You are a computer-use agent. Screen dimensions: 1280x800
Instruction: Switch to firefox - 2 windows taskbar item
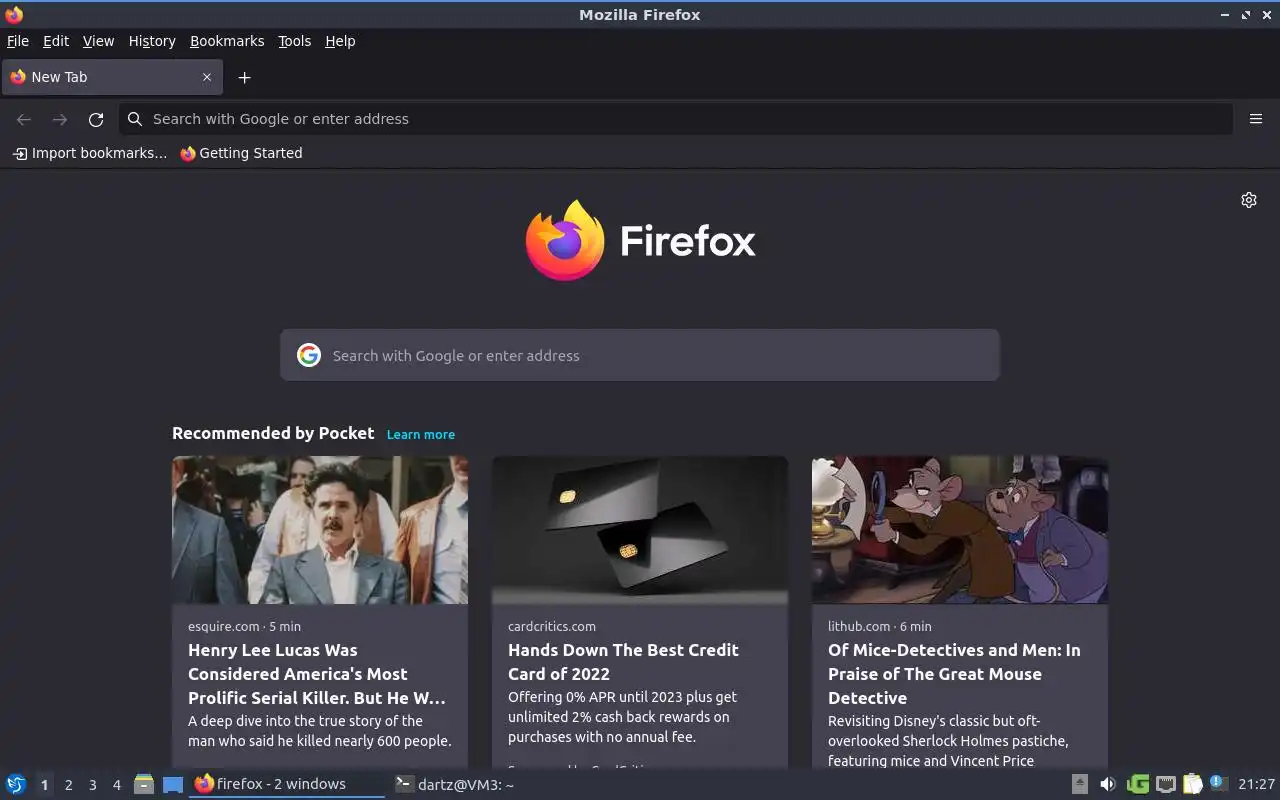pos(287,784)
